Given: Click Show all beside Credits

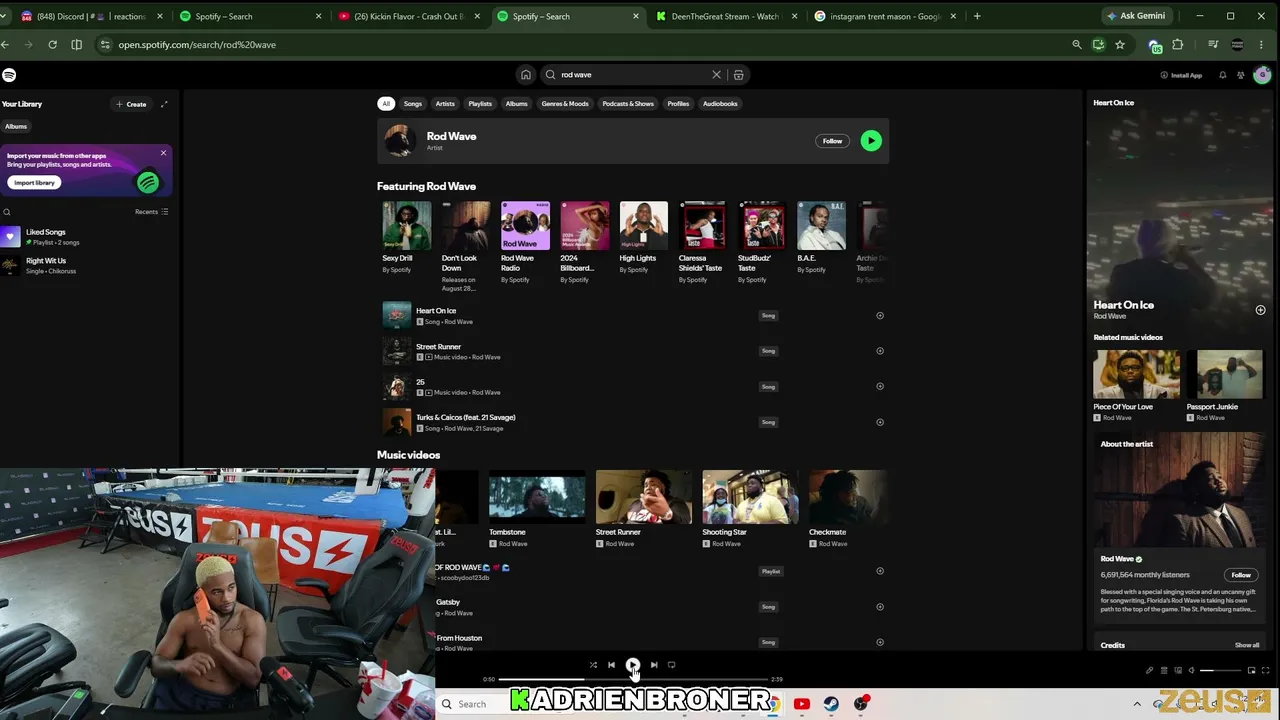Looking at the screenshot, I should [x=1247, y=645].
